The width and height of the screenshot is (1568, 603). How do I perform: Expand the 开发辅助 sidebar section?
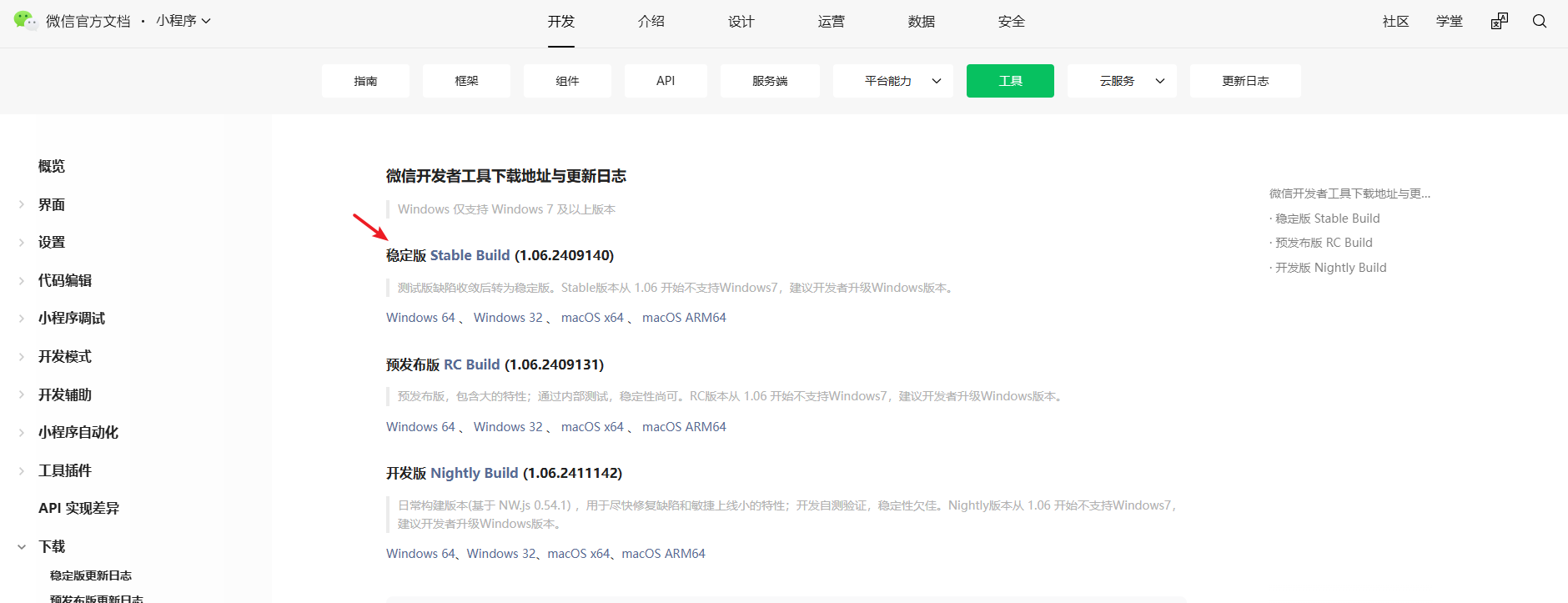coord(22,394)
